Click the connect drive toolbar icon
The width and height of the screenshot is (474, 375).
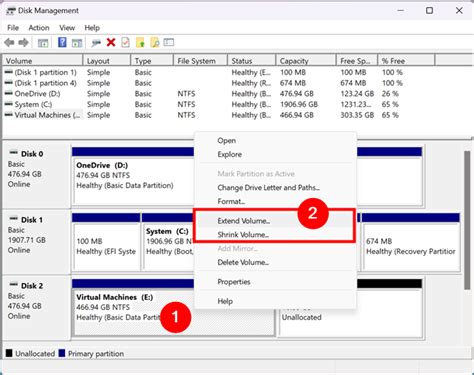[96, 43]
